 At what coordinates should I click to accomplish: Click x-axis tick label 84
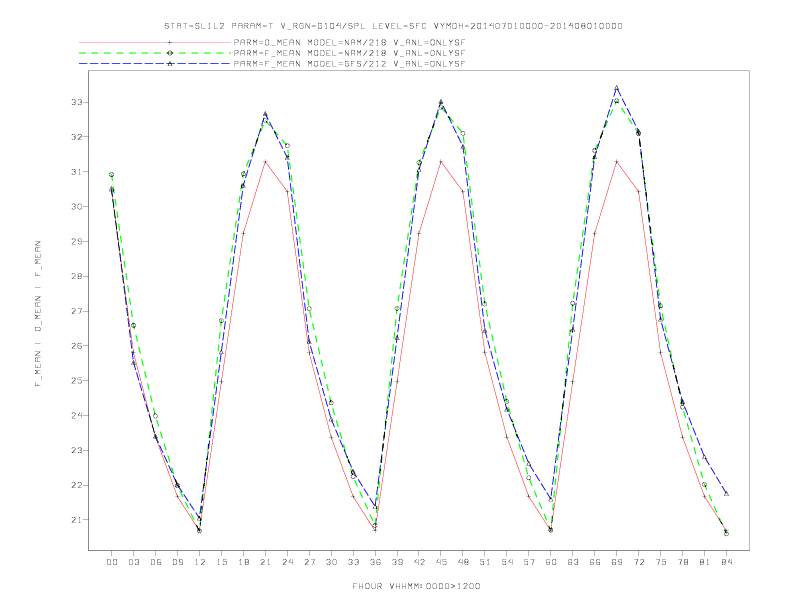(x=727, y=562)
